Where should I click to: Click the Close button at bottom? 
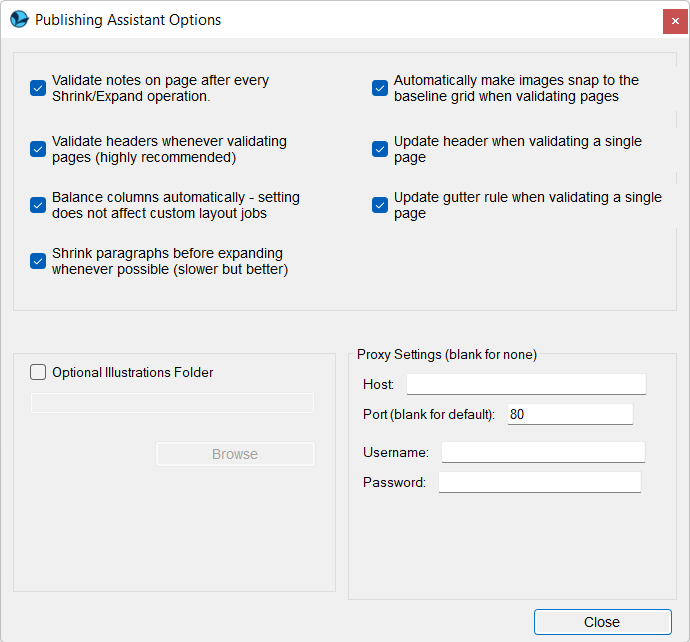click(602, 622)
